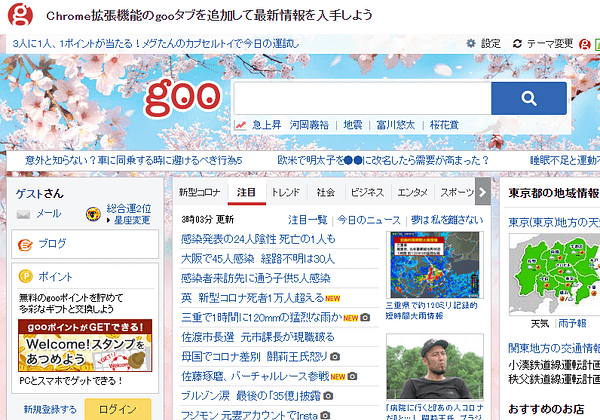Viewport: 600px width, 420px height.
Task: Click the blog pencil icon
Action: coord(26,243)
